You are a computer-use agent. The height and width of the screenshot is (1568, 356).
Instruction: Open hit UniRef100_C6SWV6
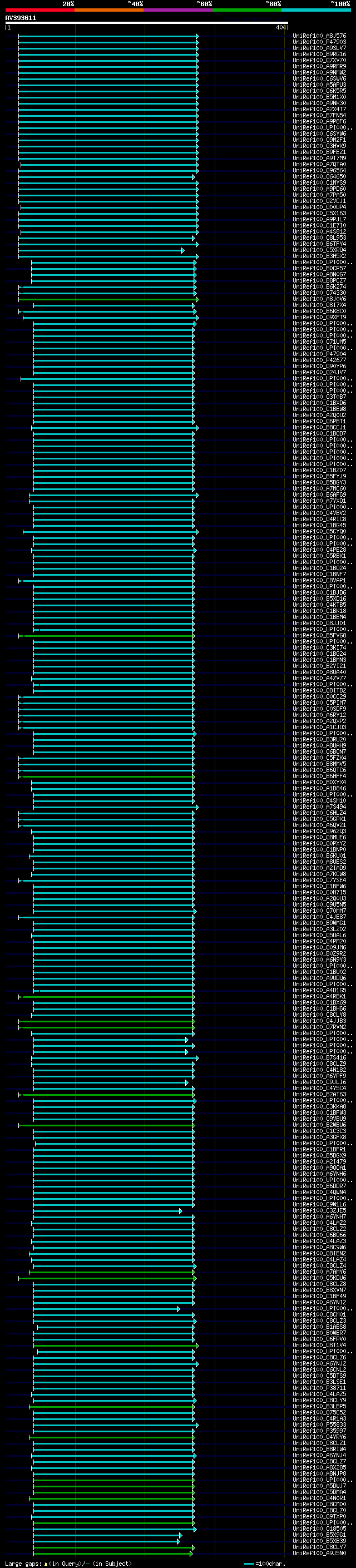point(319,78)
